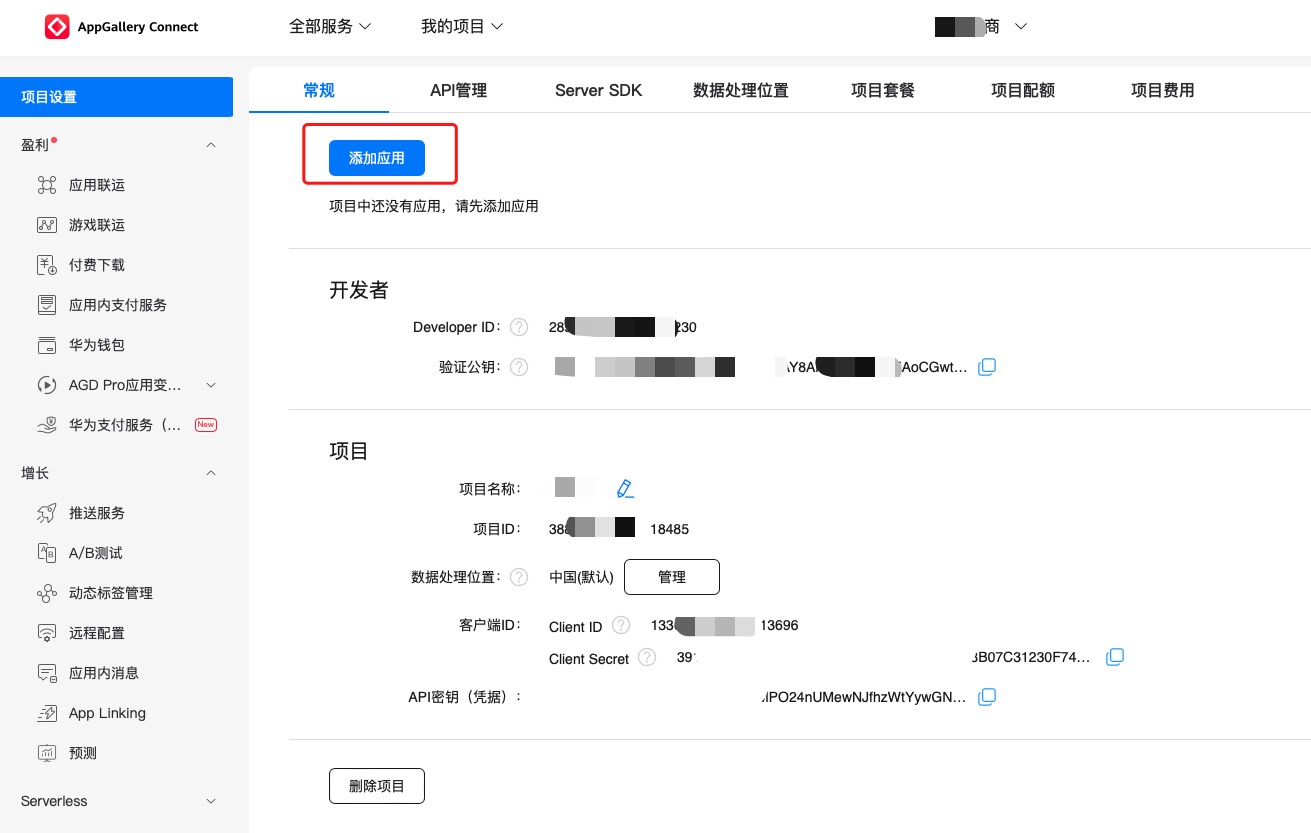The width and height of the screenshot is (1311, 833).
Task: Click the AppGallery Connect logo icon
Action: pos(57,27)
